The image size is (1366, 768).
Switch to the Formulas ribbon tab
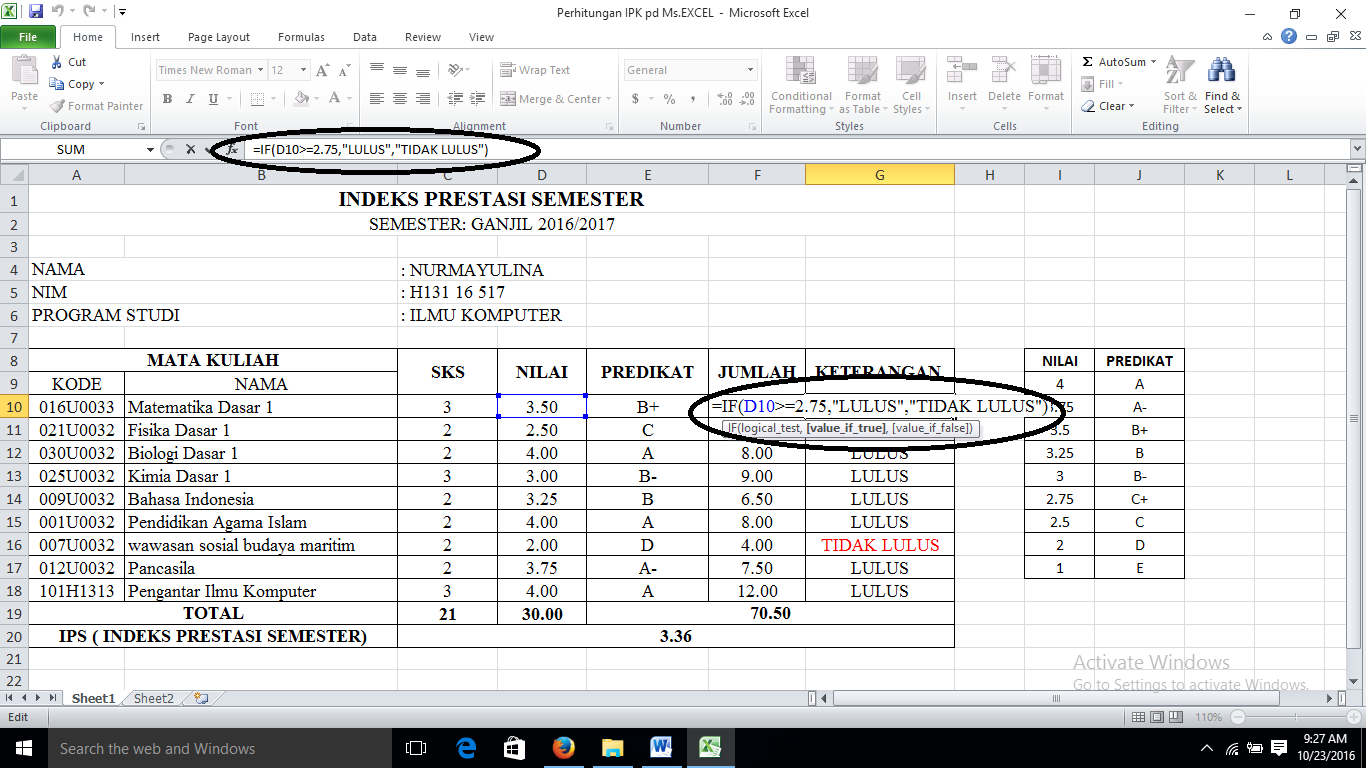(301, 37)
